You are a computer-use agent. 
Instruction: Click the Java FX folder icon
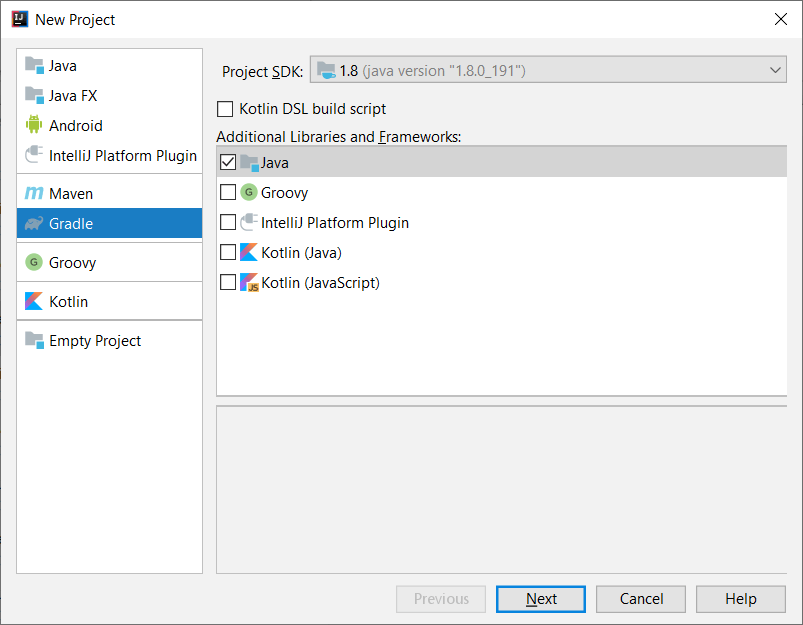coord(34,95)
